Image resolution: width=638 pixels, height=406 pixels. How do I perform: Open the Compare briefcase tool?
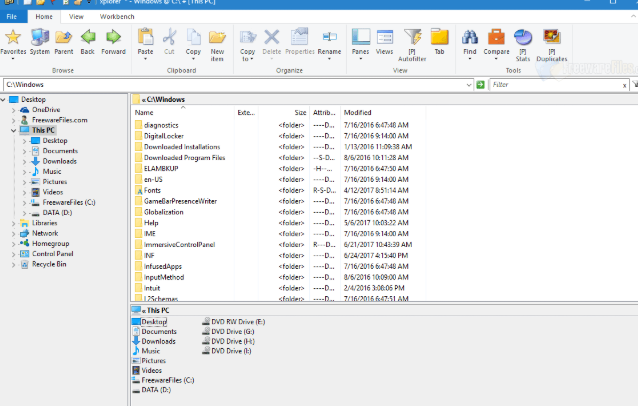click(496, 37)
